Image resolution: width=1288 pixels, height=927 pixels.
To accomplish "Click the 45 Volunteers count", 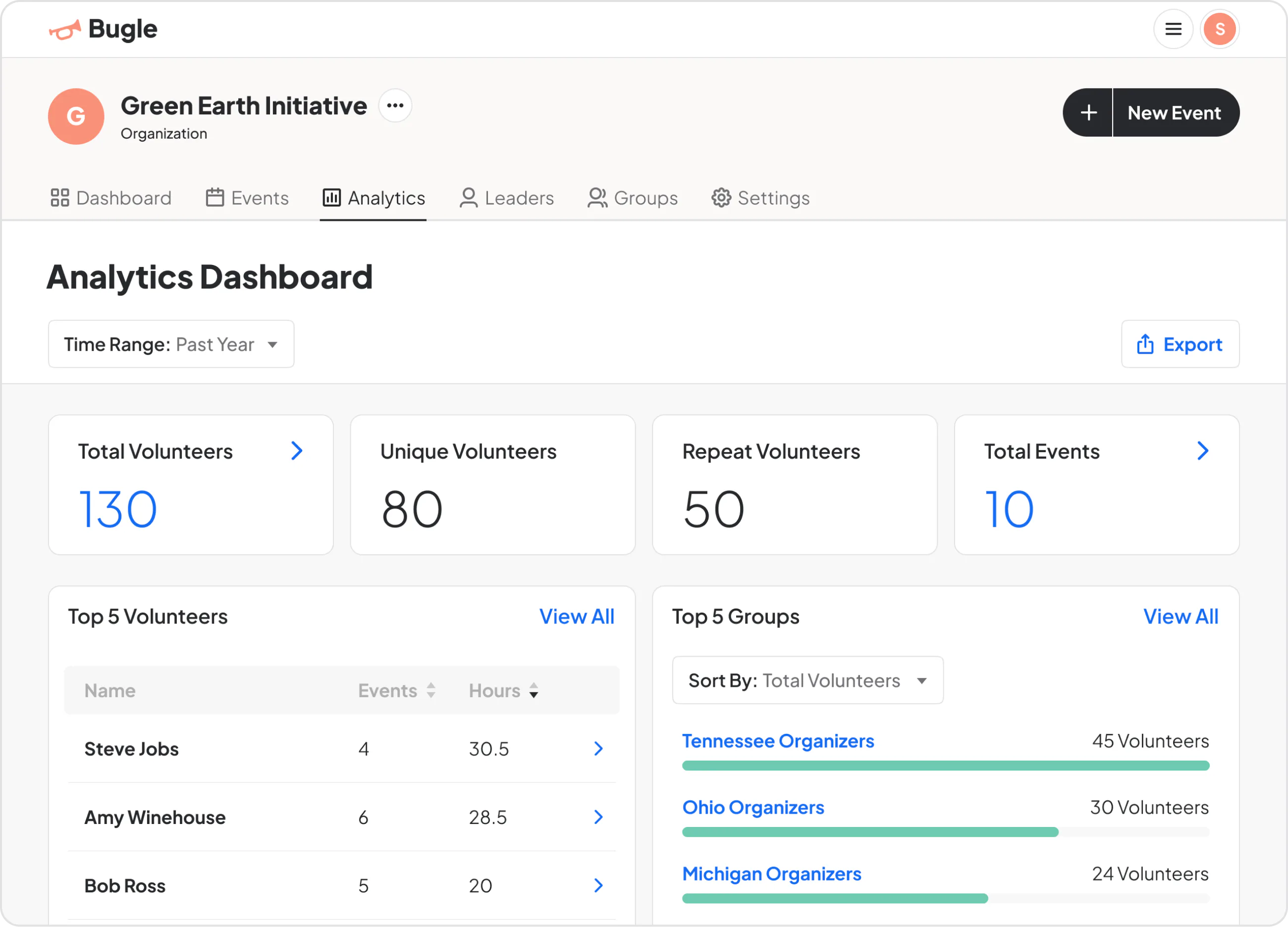I will pyautogui.click(x=1151, y=741).
